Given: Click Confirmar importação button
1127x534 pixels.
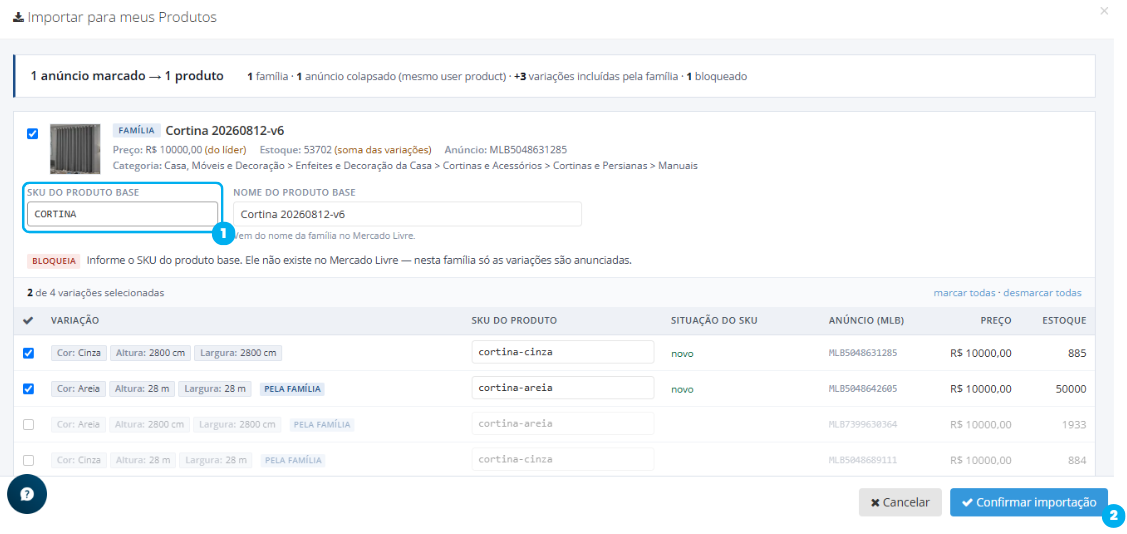Looking at the screenshot, I should pyautogui.click(x=1029, y=502).
